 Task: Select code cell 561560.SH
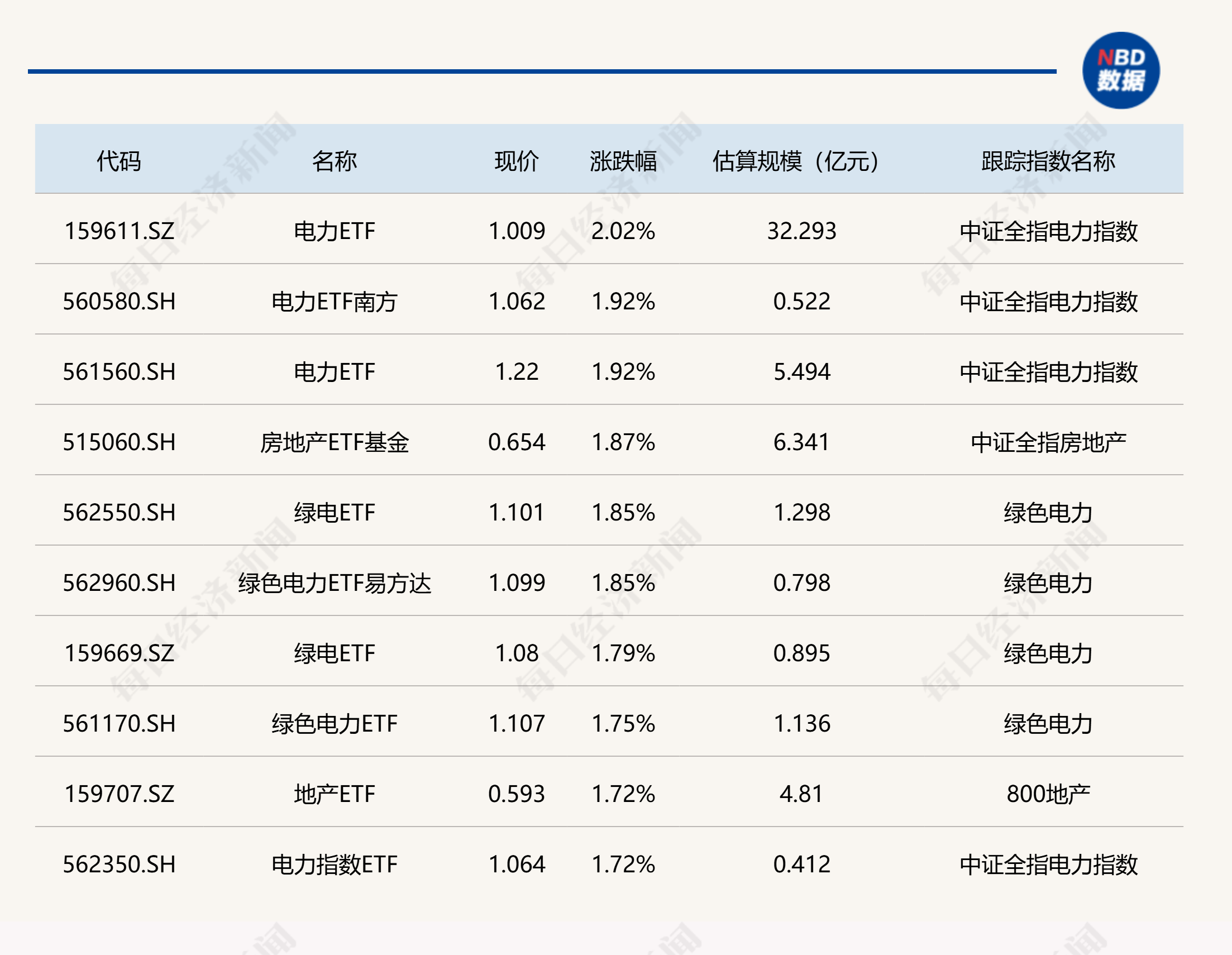coord(119,372)
